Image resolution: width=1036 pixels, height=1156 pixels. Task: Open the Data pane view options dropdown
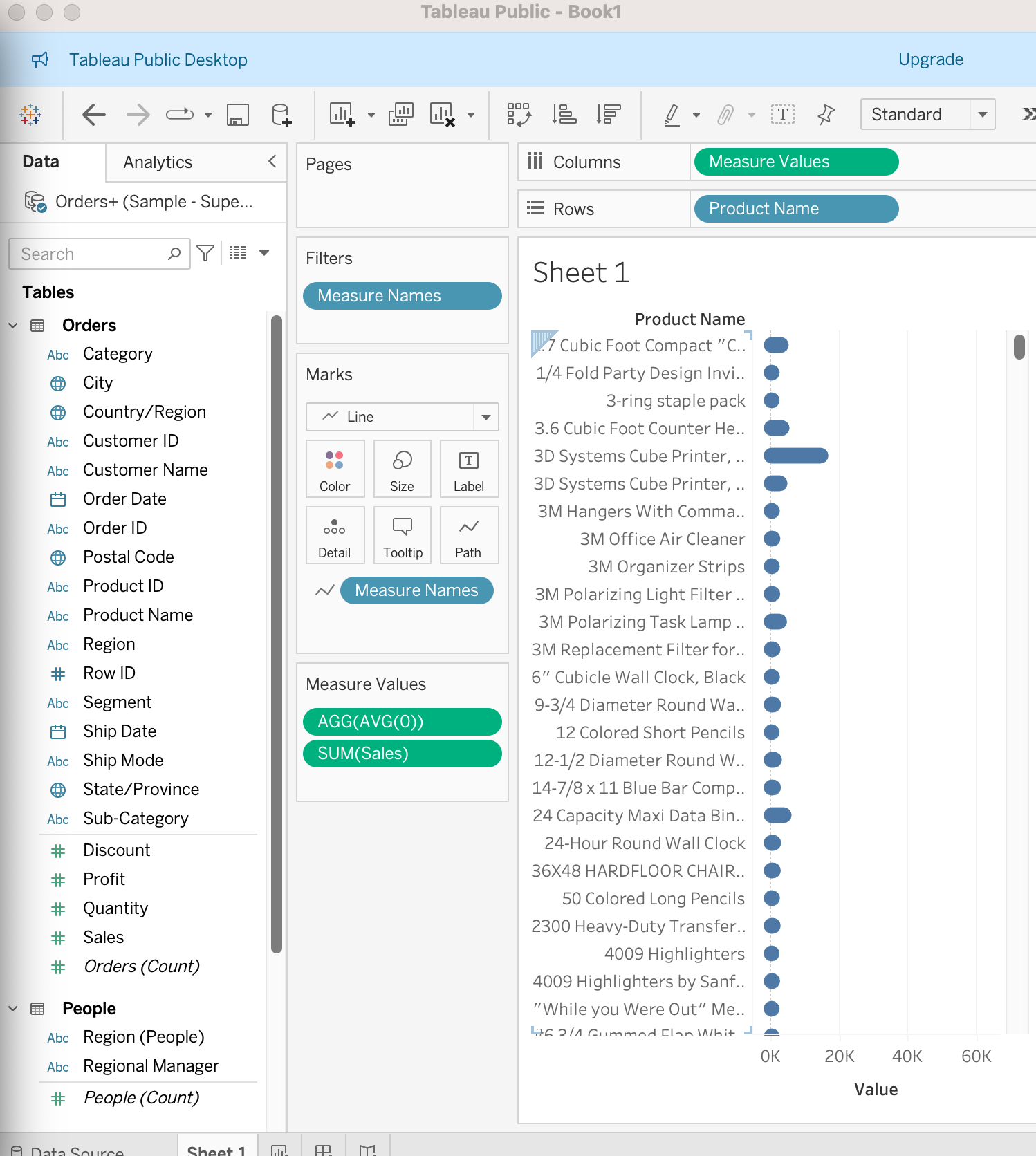[x=264, y=253]
